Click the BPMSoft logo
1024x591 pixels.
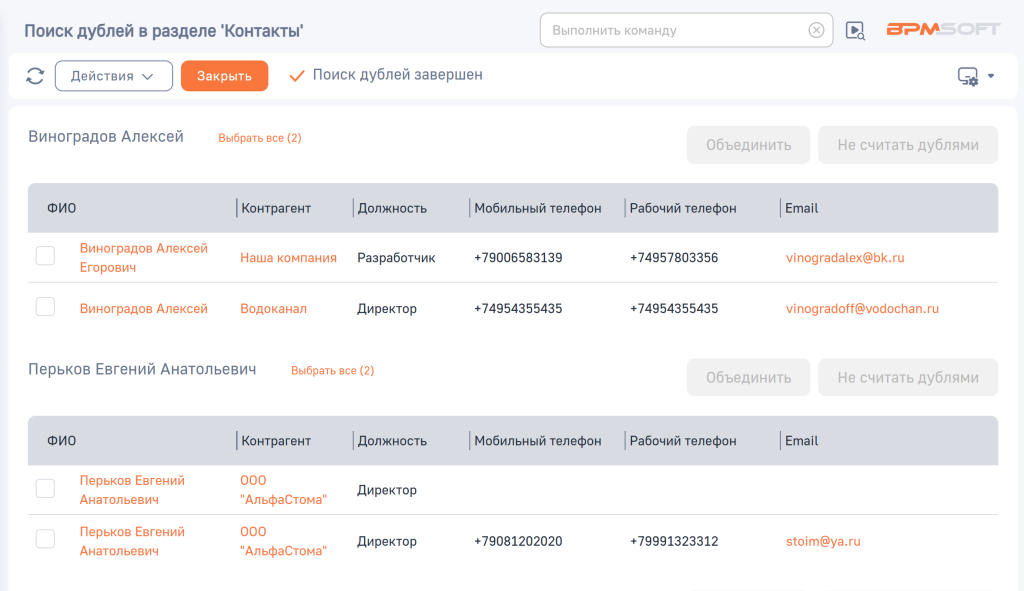pos(943,30)
